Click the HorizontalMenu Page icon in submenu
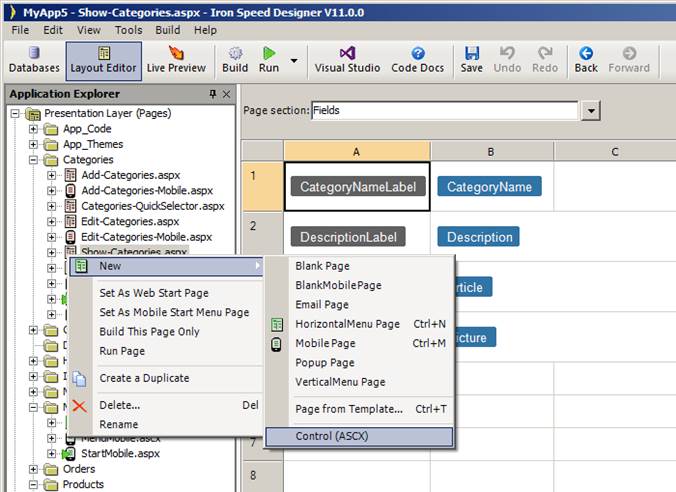 pos(277,324)
